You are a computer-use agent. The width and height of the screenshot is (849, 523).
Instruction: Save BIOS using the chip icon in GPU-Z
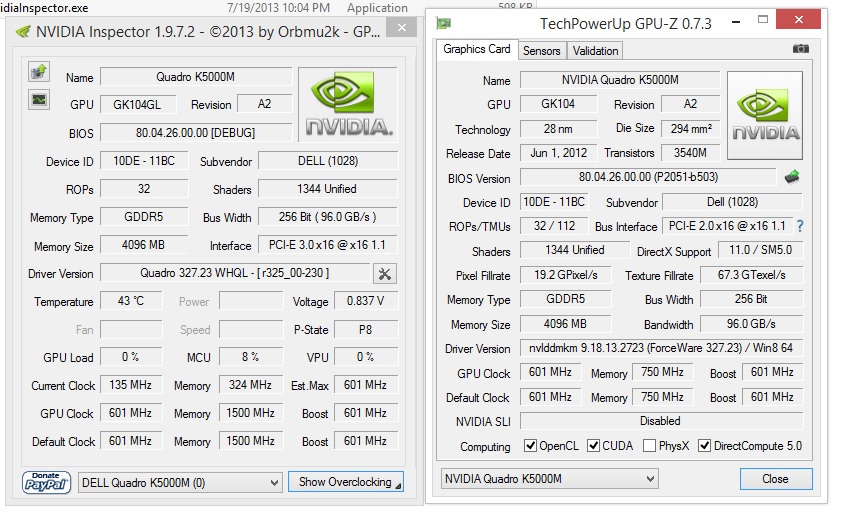pos(792,176)
